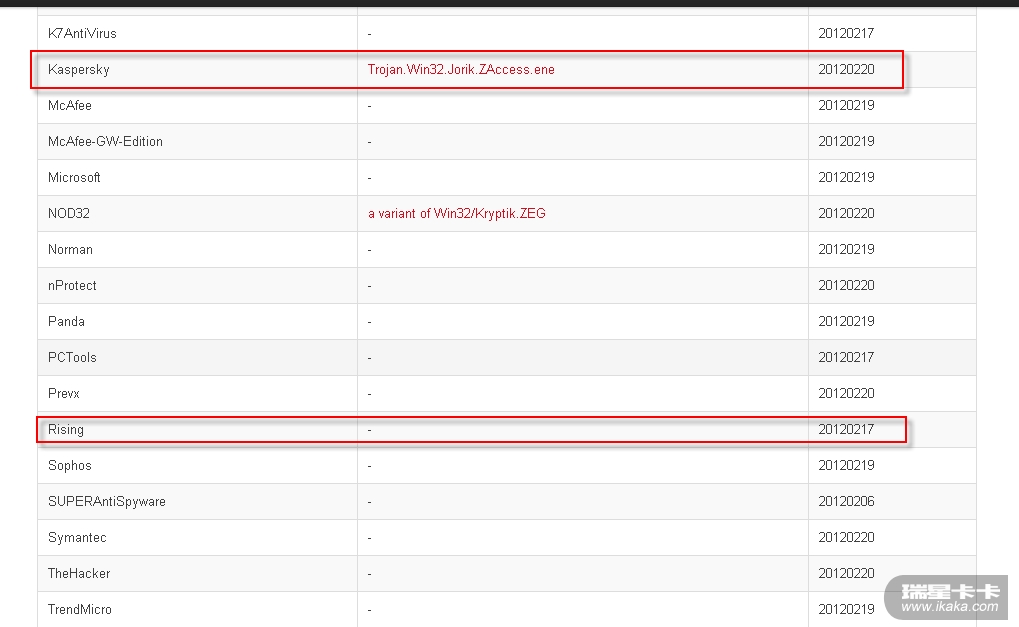Image resolution: width=1019 pixels, height=627 pixels.
Task: Select the McAfee-GW-Edition row name
Action: point(105,142)
